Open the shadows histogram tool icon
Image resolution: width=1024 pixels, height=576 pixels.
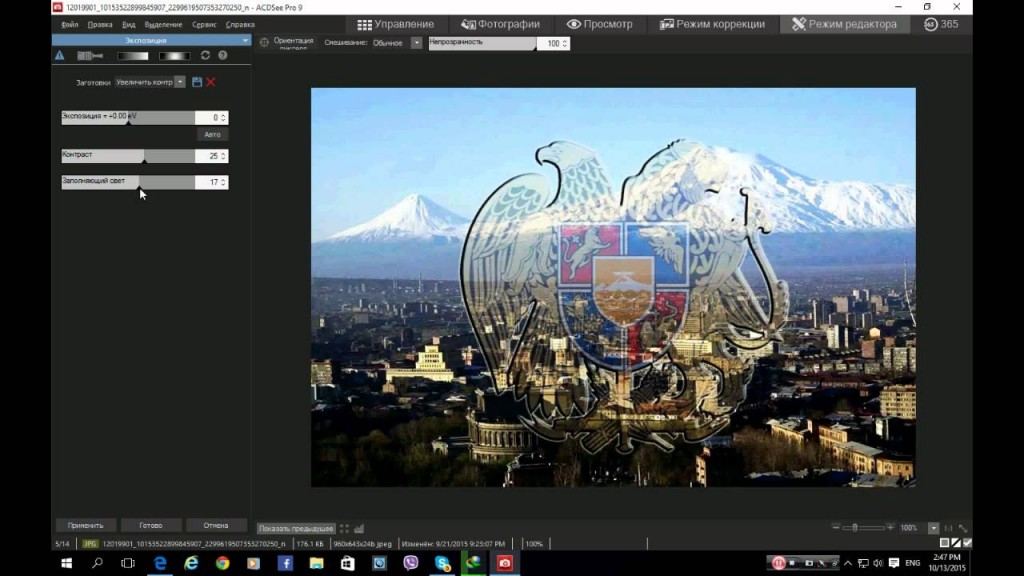coord(89,55)
